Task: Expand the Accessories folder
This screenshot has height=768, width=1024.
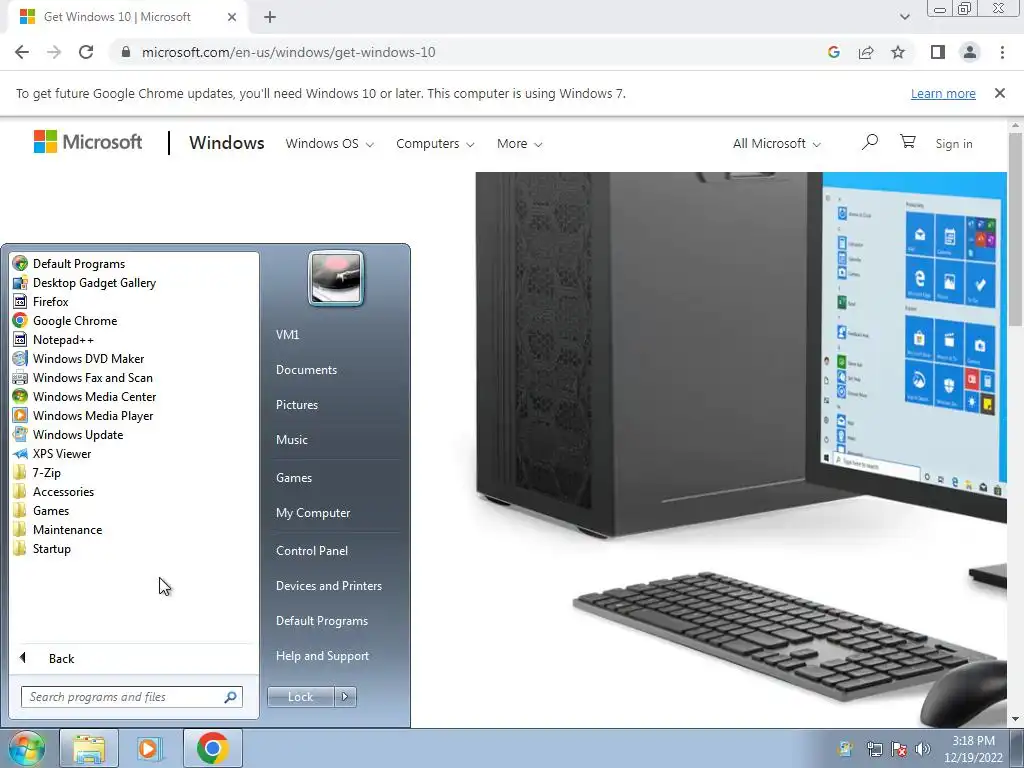Action: click(x=54, y=491)
